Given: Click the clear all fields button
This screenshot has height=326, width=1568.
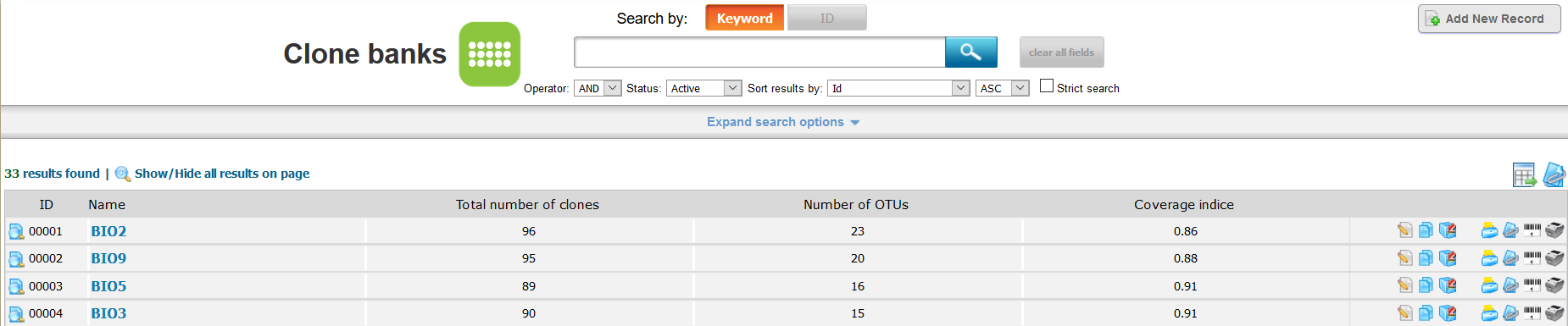Looking at the screenshot, I should (1061, 52).
